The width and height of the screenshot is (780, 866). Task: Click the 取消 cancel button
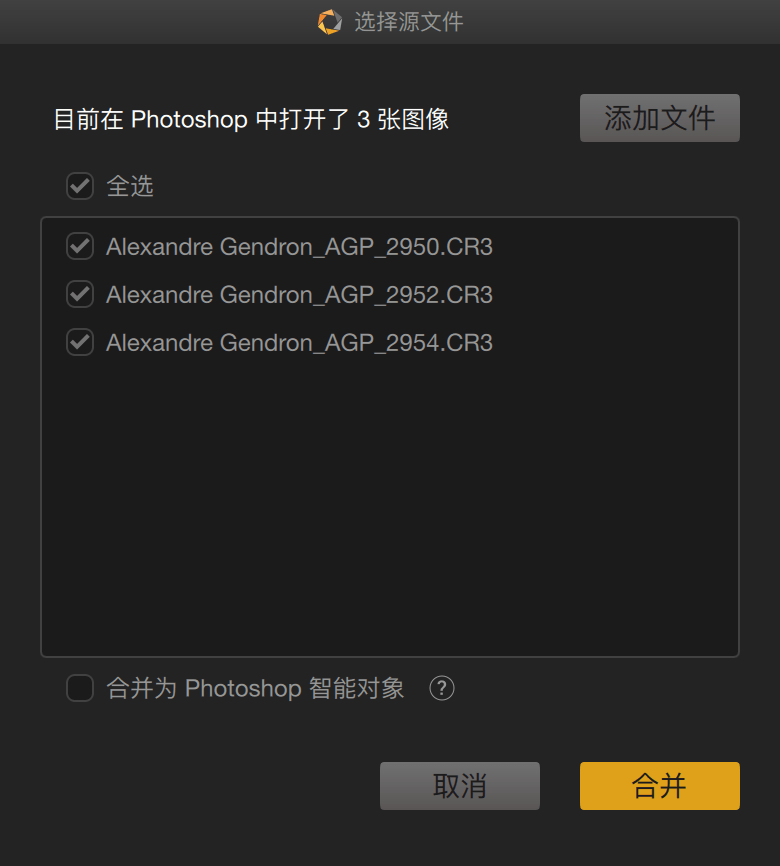pyautogui.click(x=460, y=786)
